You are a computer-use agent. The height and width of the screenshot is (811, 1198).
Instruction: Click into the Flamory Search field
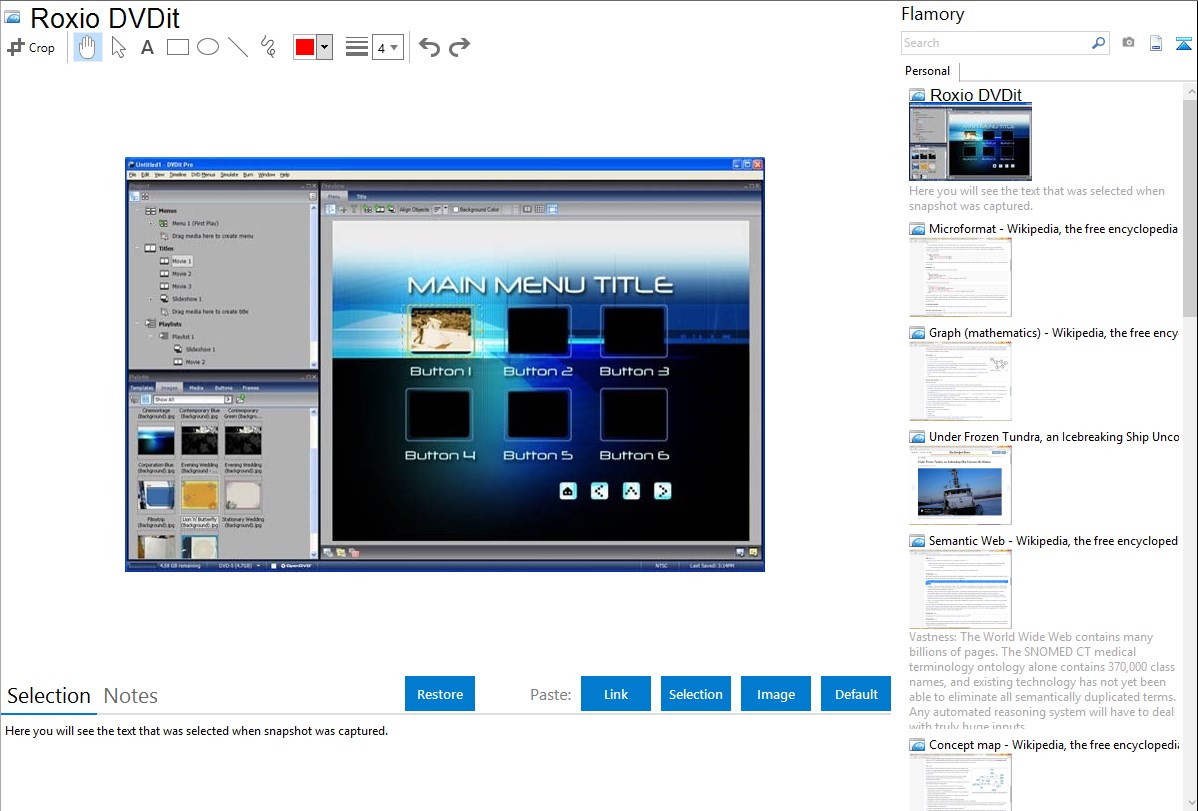pyautogui.click(x=996, y=43)
